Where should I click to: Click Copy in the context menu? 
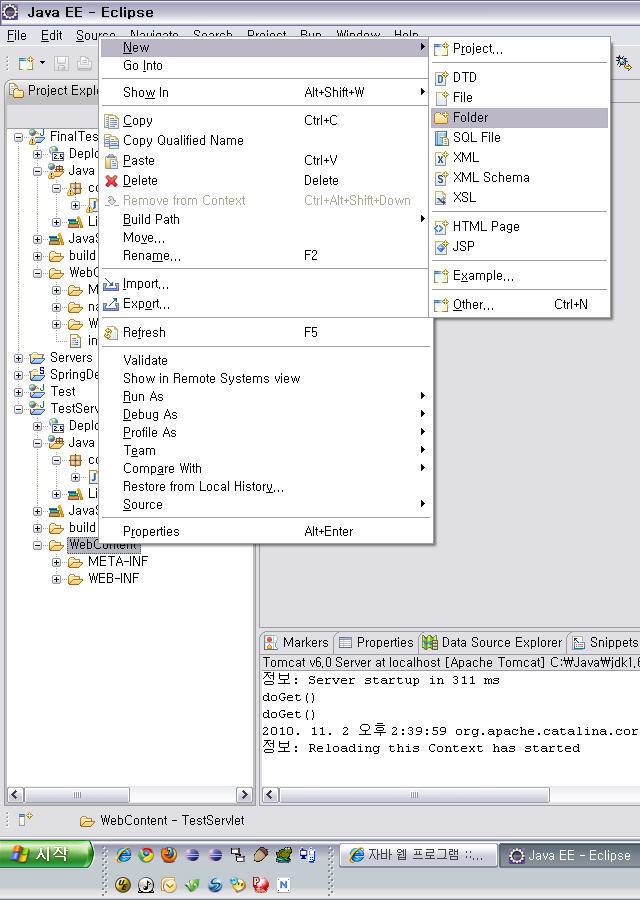pos(265,121)
